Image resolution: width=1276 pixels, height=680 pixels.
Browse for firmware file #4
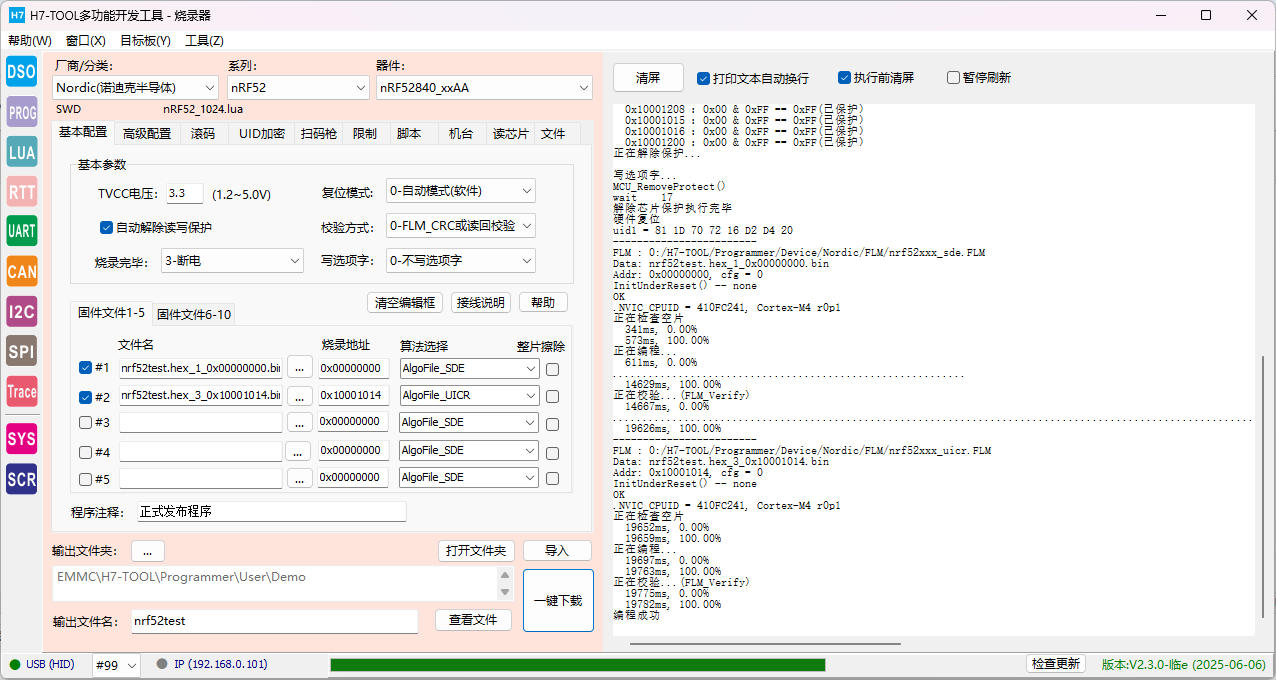[x=299, y=451]
